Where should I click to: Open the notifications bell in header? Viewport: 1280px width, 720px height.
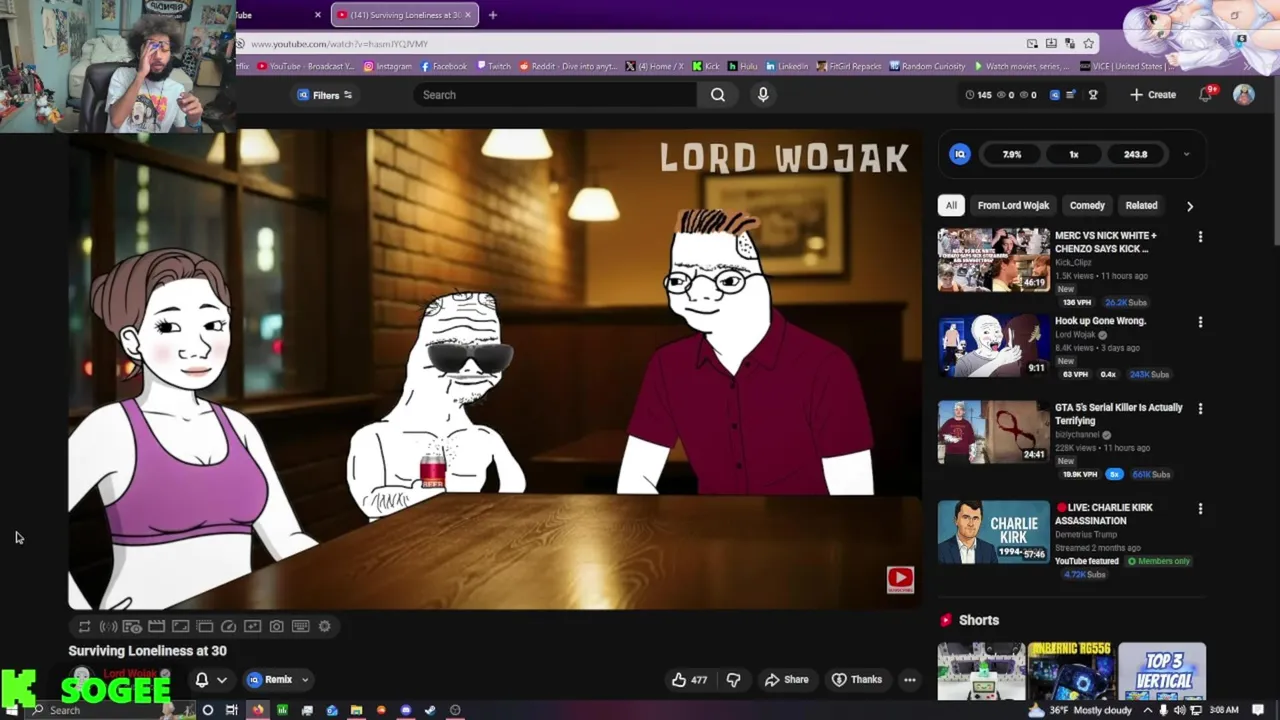tap(1206, 94)
